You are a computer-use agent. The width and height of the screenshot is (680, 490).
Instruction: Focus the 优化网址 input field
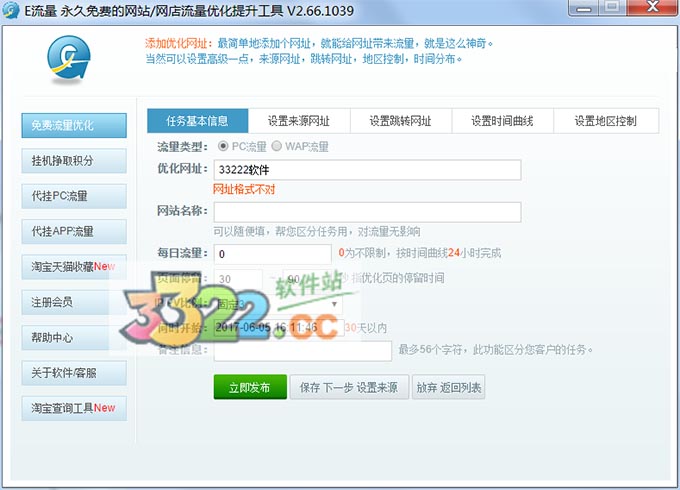367,170
